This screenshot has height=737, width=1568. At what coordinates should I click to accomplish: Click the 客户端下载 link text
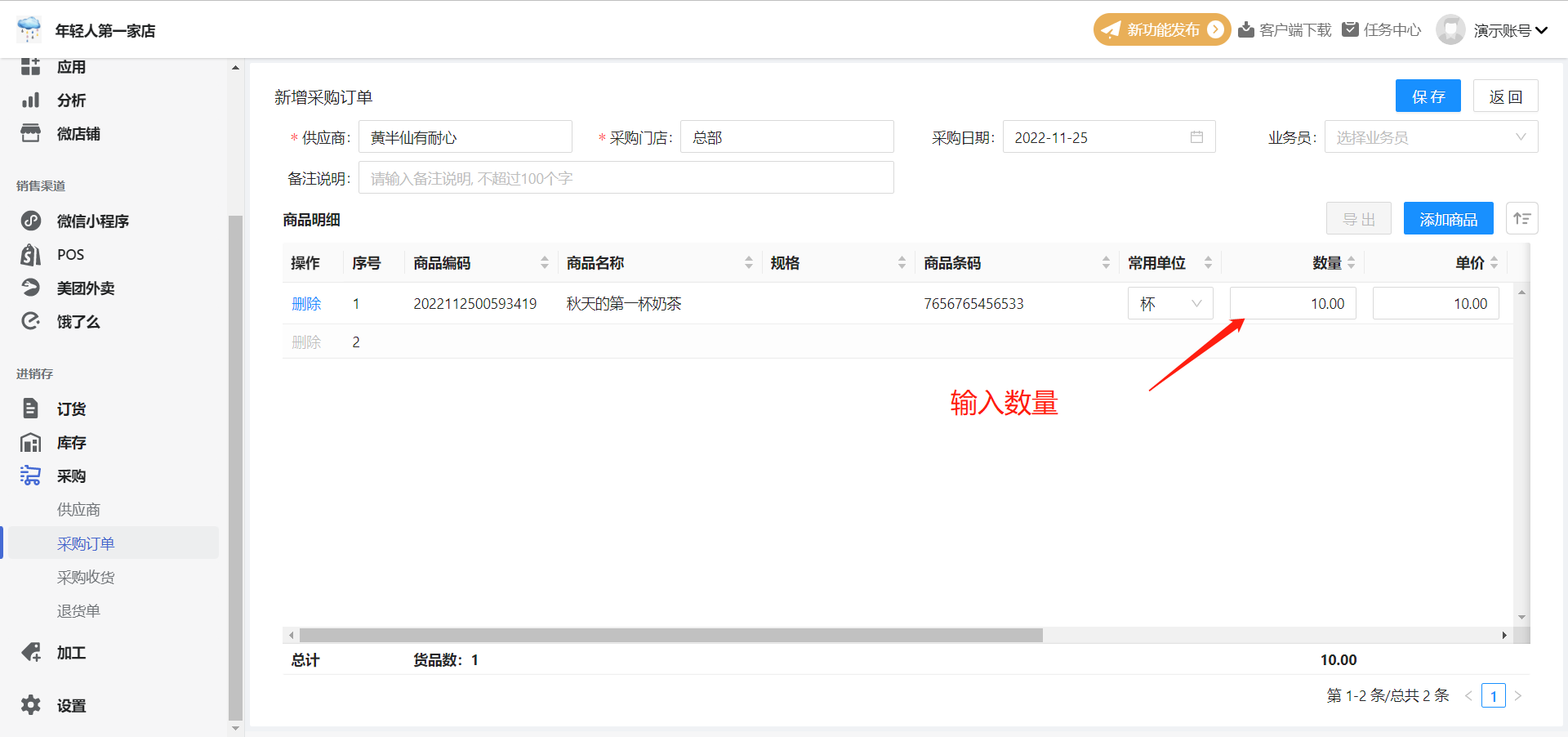[x=1295, y=30]
